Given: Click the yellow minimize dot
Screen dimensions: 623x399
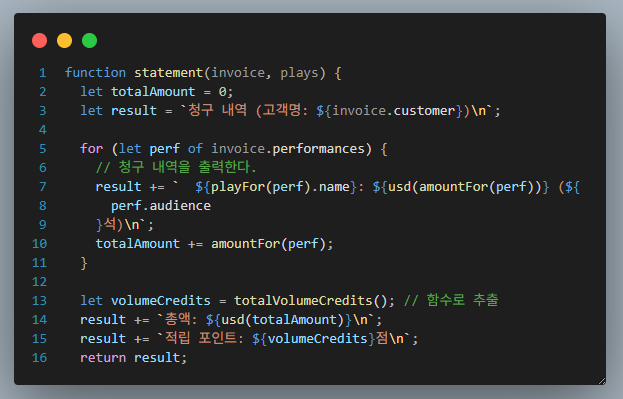Looking at the screenshot, I should (64, 41).
